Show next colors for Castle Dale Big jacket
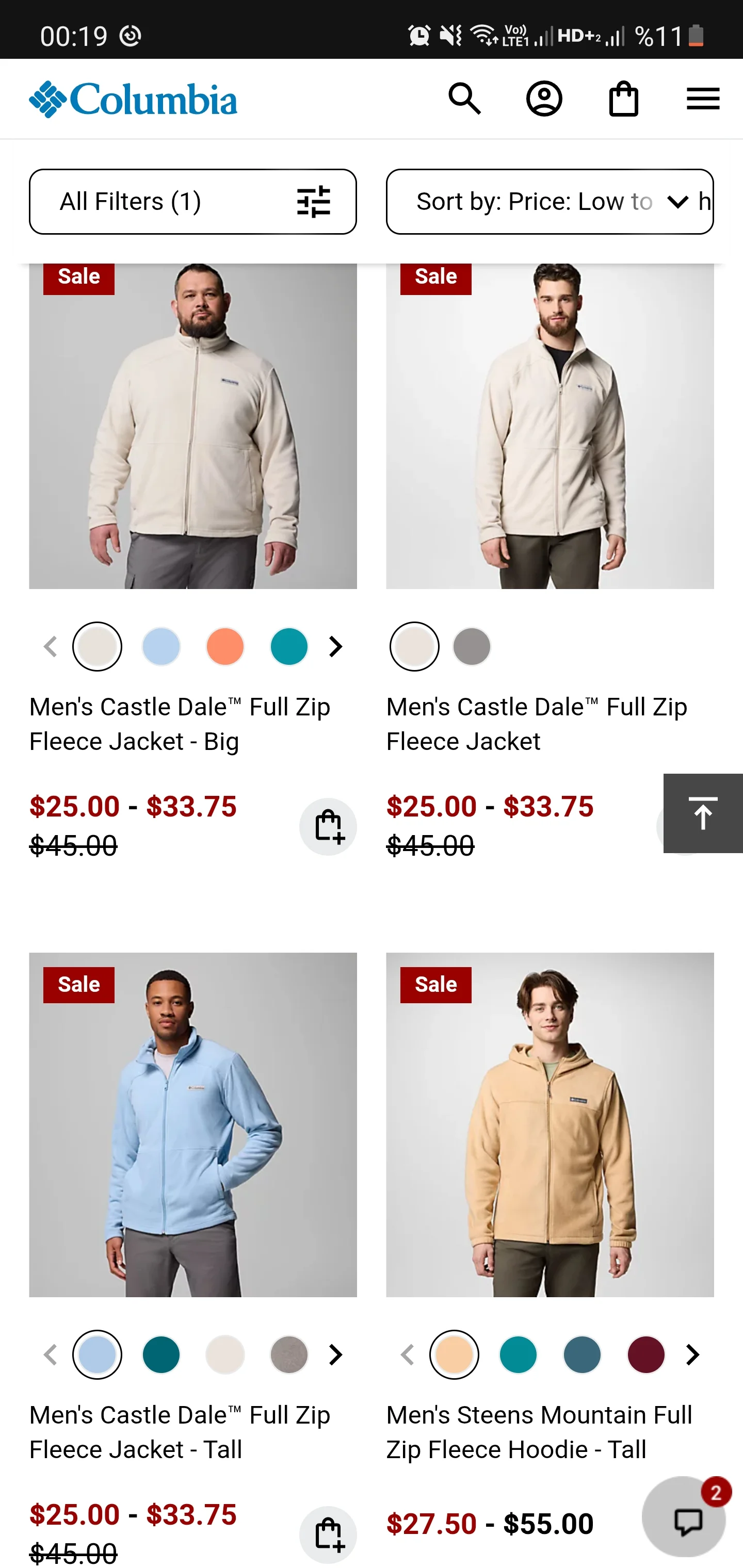The width and height of the screenshot is (743, 1568). [335, 646]
